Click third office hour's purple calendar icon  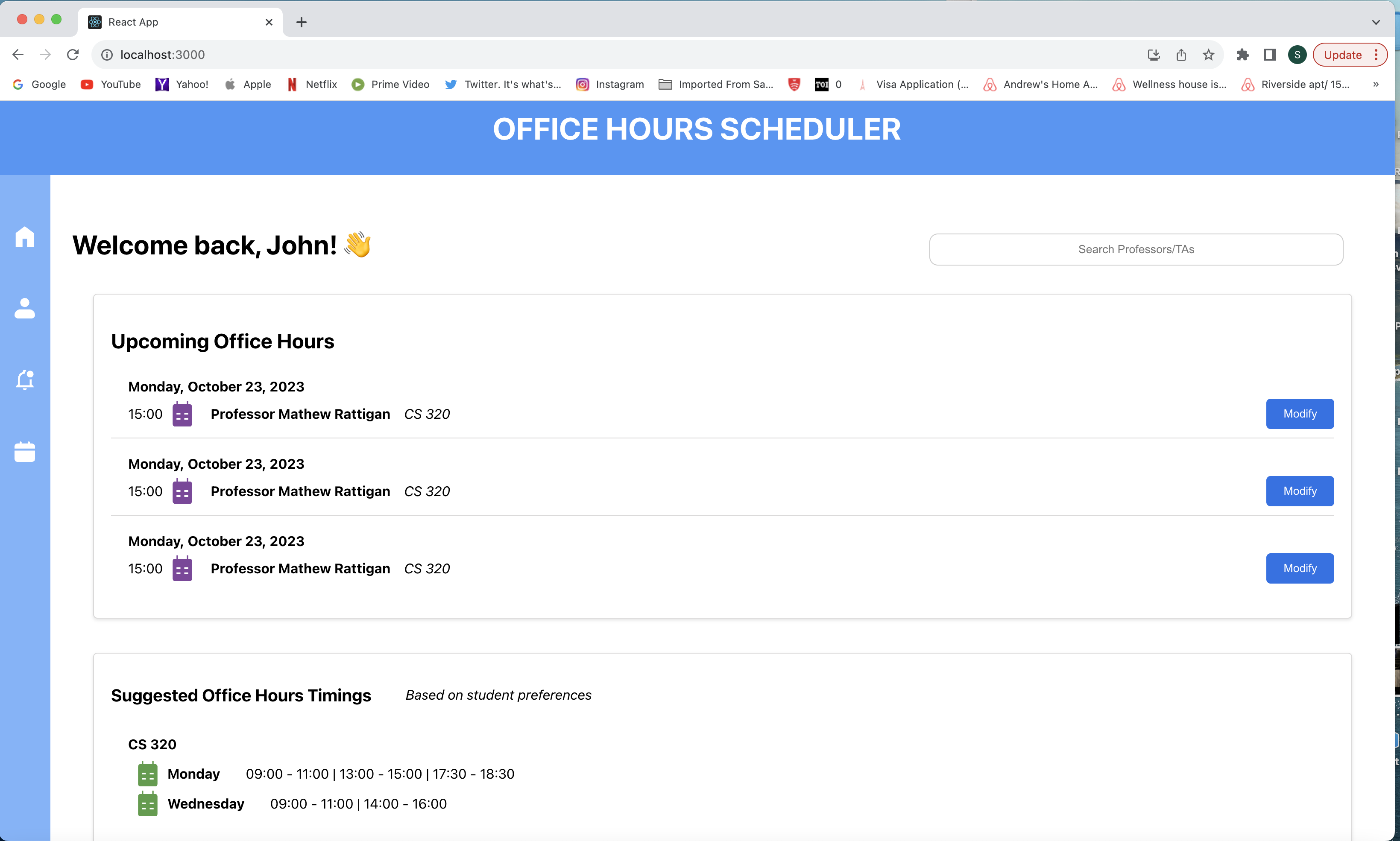point(182,568)
